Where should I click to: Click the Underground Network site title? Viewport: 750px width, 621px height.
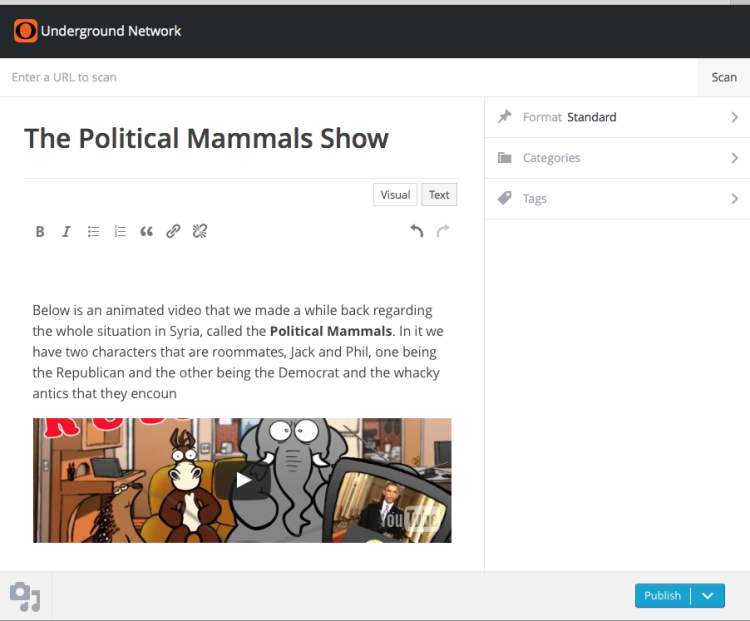coord(111,31)
